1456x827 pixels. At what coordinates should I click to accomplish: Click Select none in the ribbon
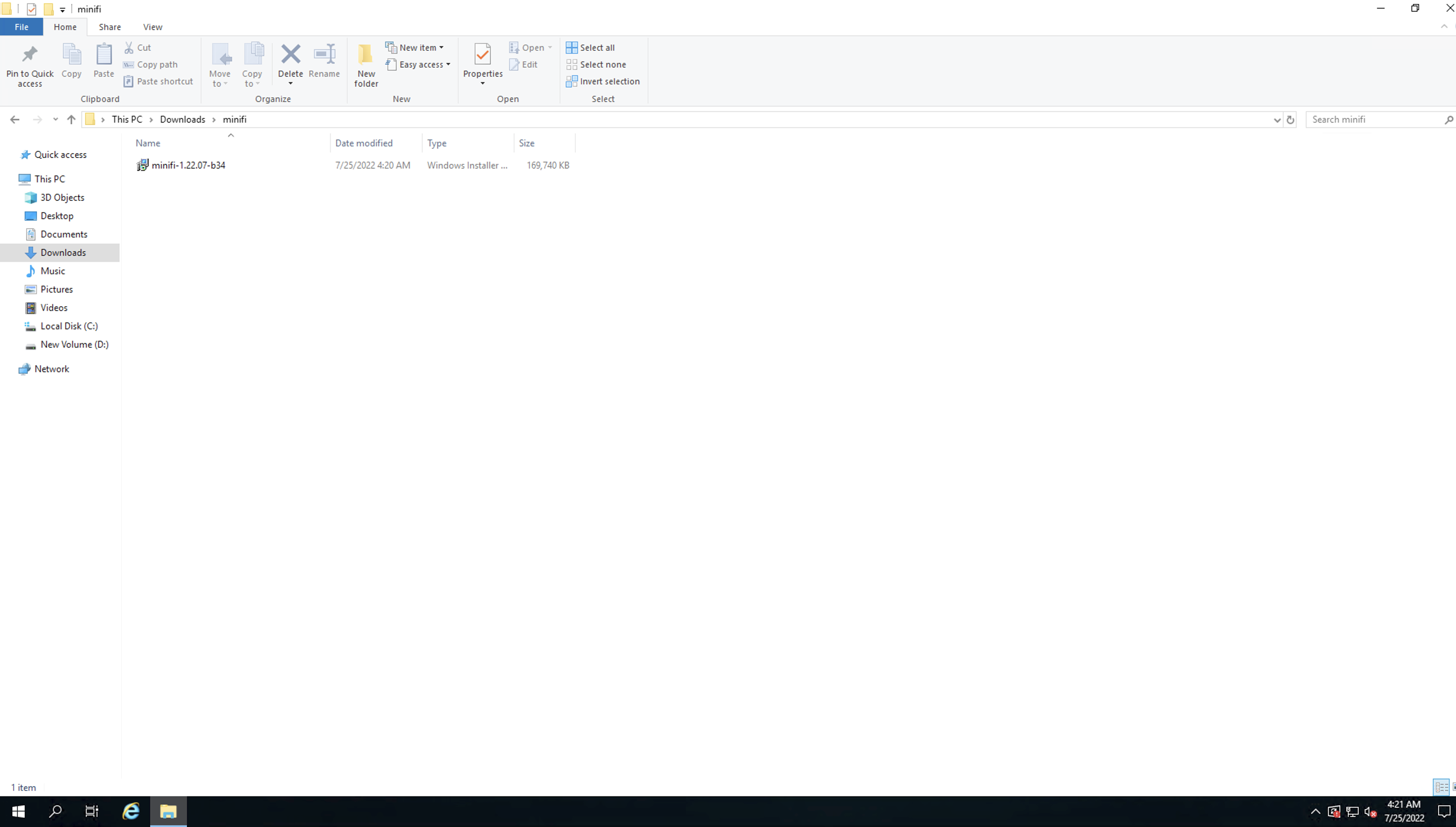coord(596,65)
